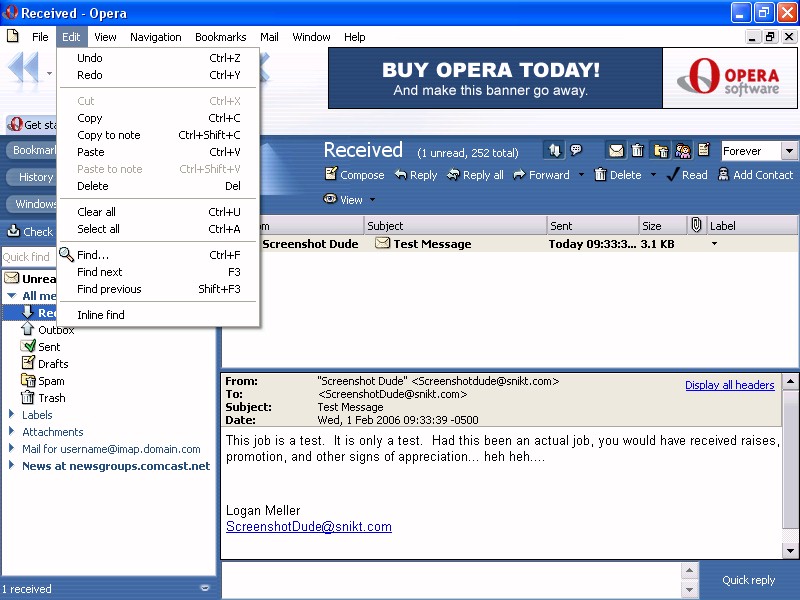800x600 pixels.
Task: Click the Compose button
Action: 355,175
